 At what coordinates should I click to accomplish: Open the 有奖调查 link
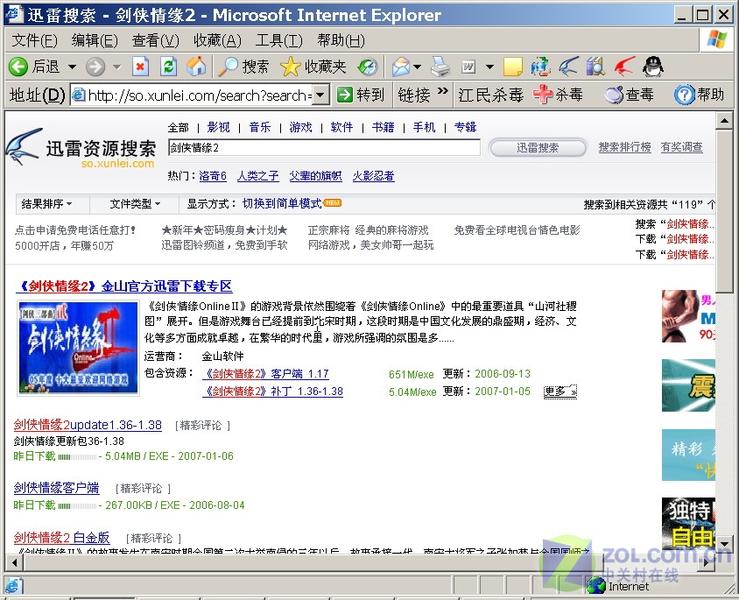[682, 147]
